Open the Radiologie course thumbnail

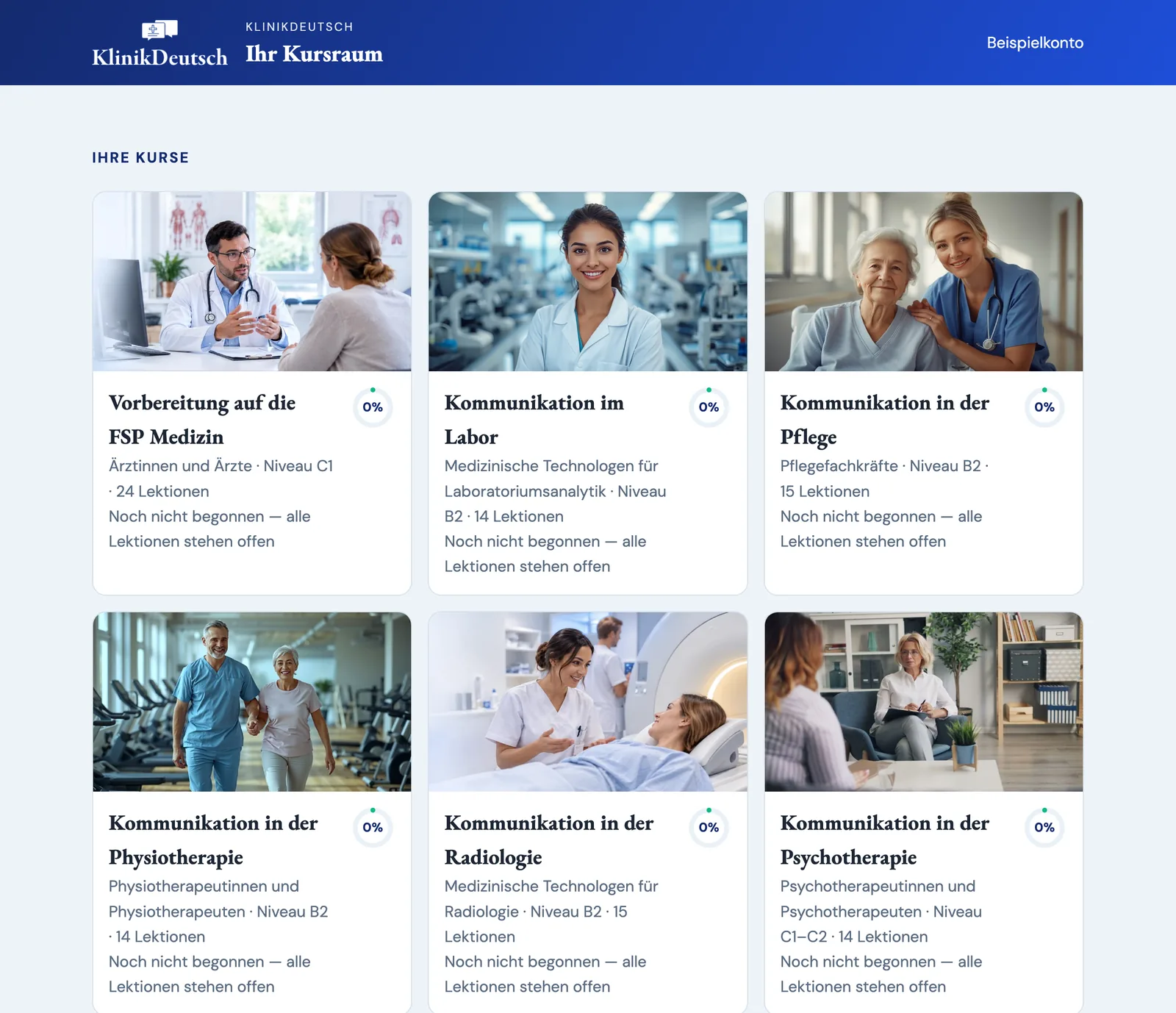pyautogui.click(x=588, y=702)
